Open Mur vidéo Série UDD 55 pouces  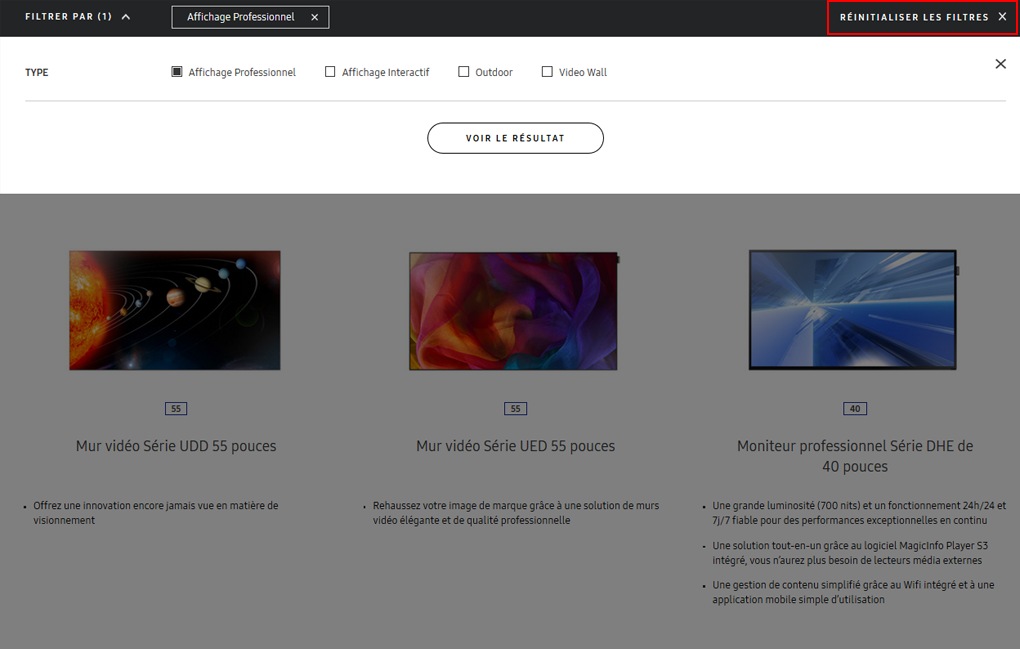pos(176,446)
